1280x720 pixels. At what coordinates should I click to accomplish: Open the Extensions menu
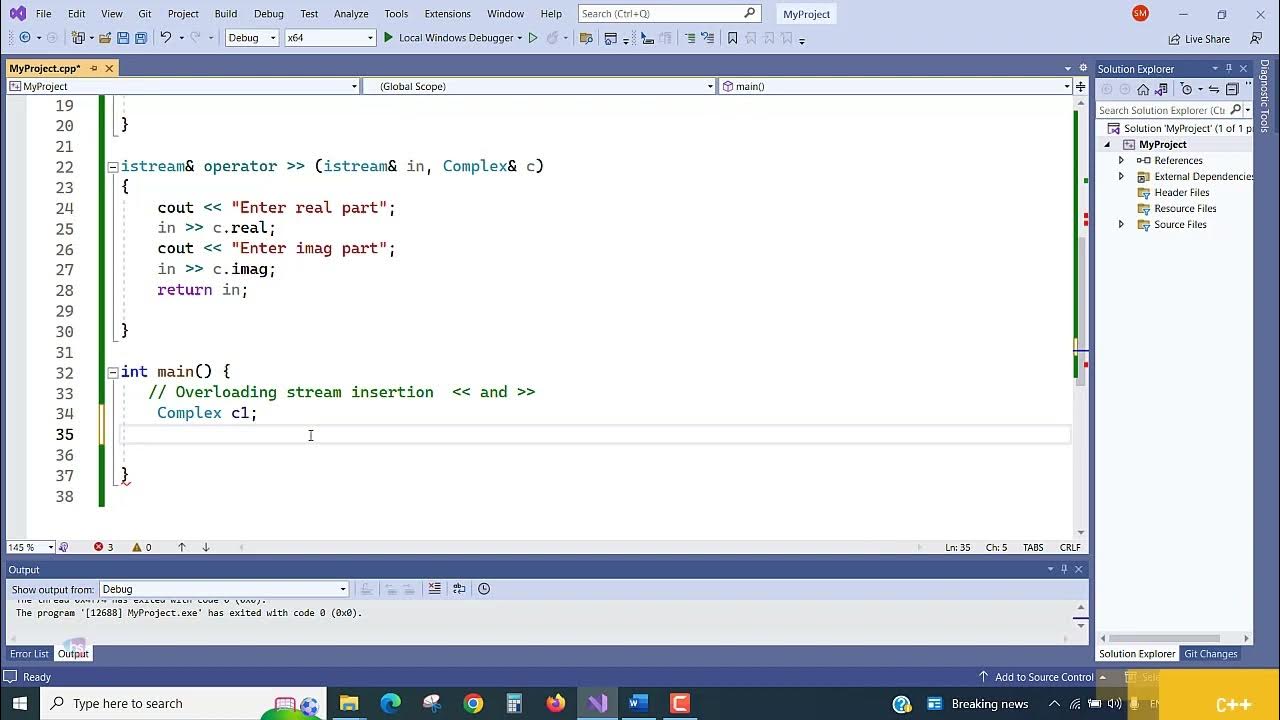[x=447, y=14]
